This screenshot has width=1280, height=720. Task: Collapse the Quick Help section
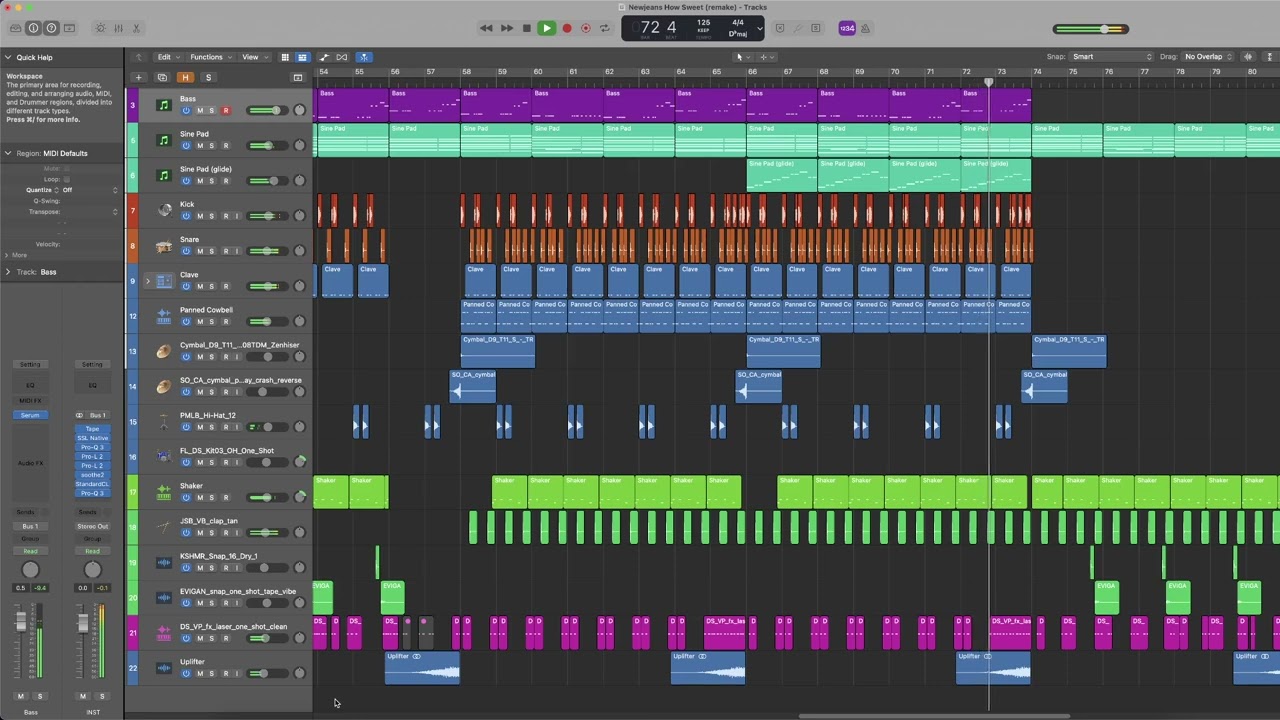pyautogui.click(x=8, y=57)
